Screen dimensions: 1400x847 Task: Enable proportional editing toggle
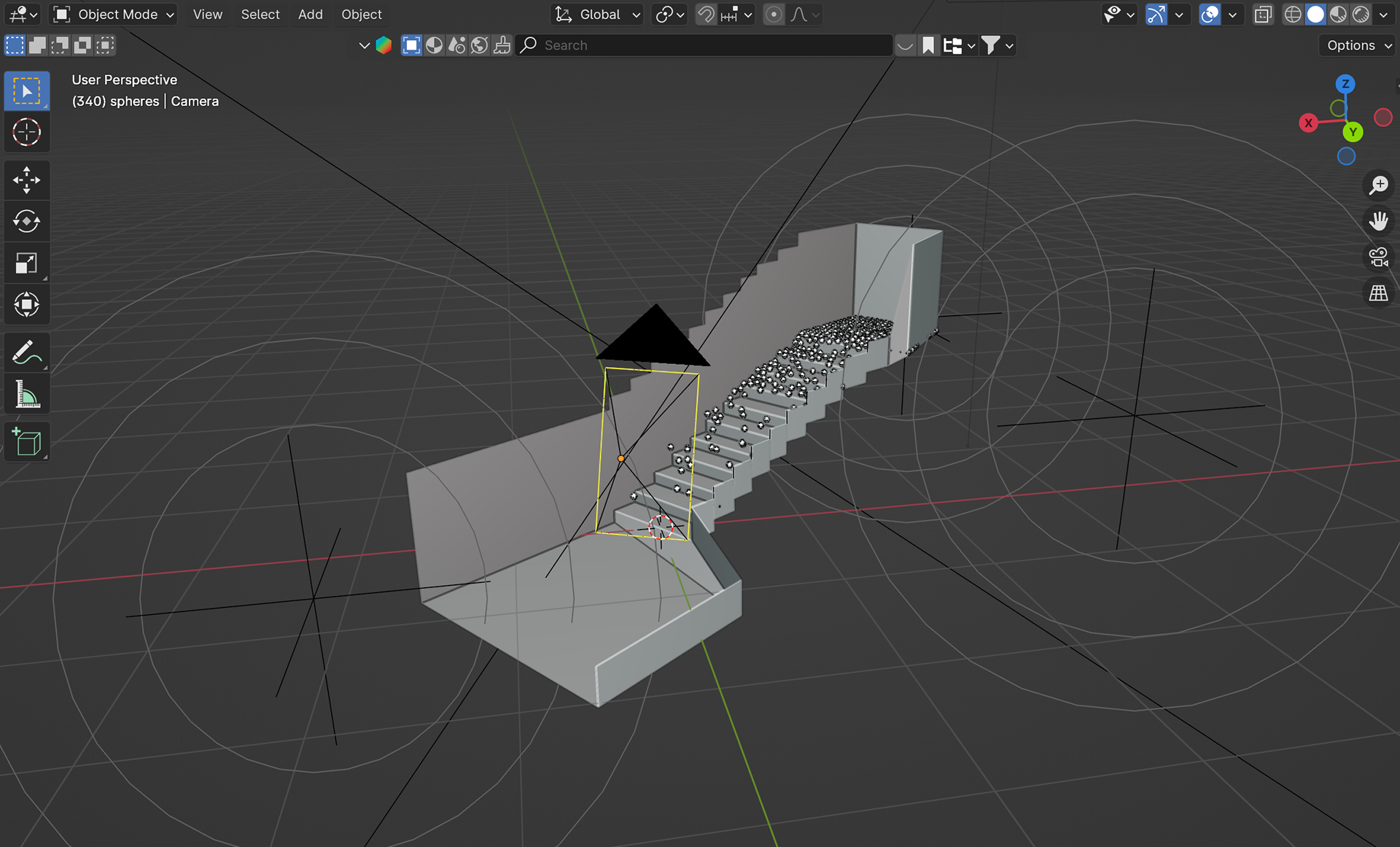coord(774,15)
